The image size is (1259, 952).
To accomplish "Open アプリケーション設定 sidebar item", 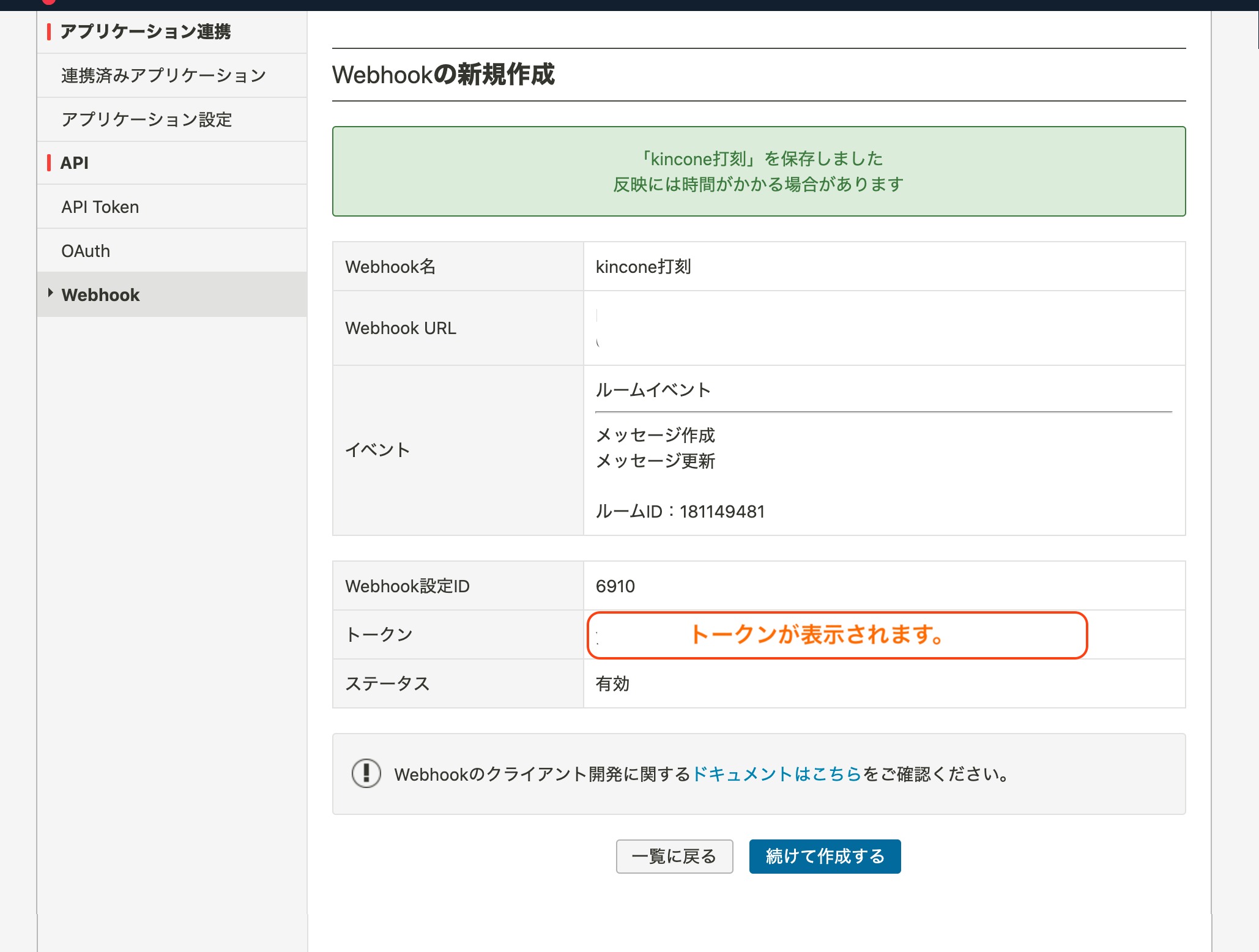I will click(172, 119).
